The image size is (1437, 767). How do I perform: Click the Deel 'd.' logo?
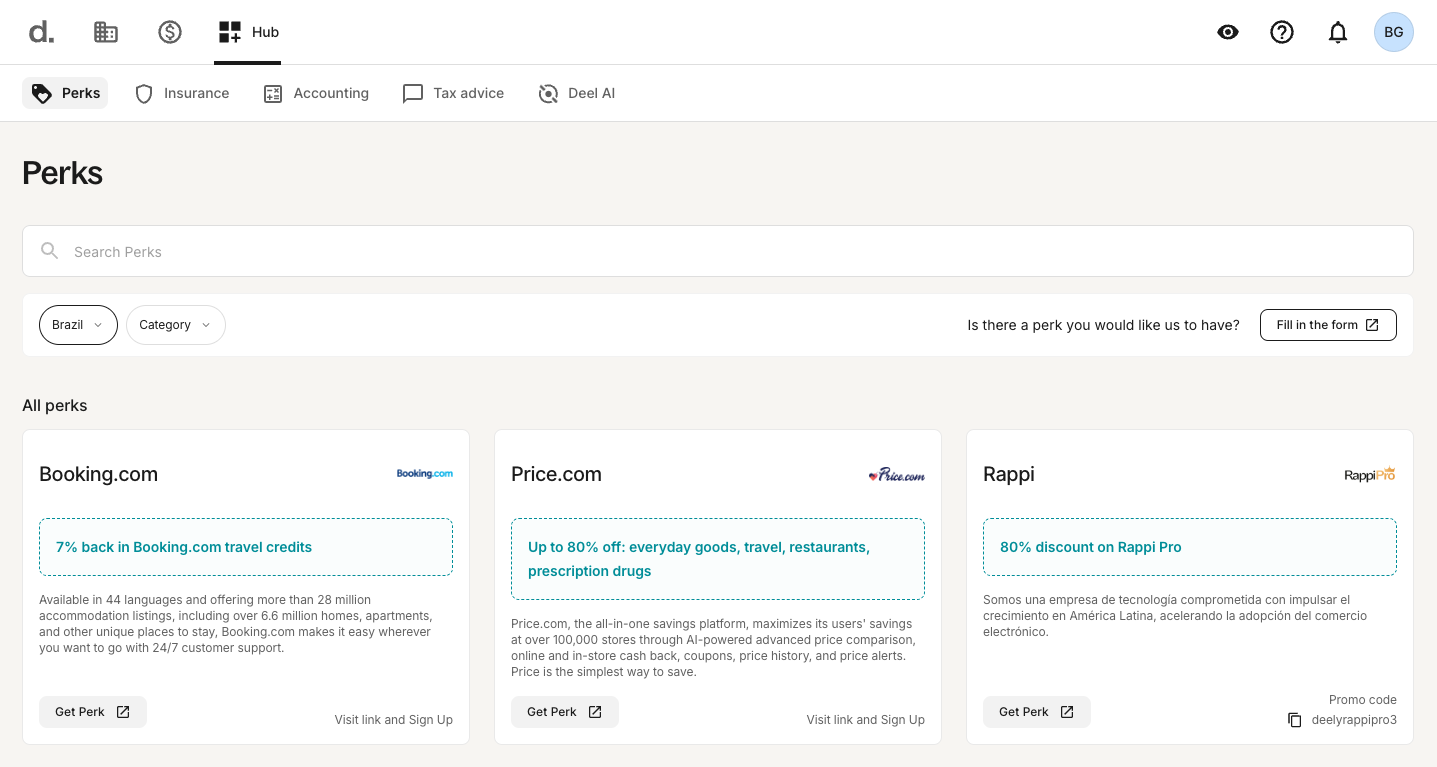41,32
